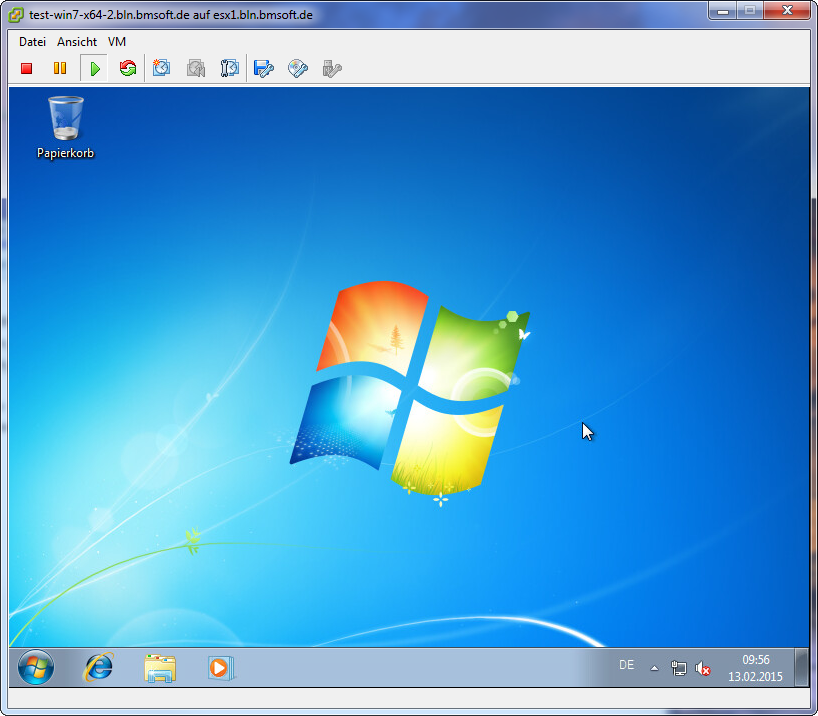Open Windows Explorer from the taskbar
818x716 pixels.
point(160,668)
